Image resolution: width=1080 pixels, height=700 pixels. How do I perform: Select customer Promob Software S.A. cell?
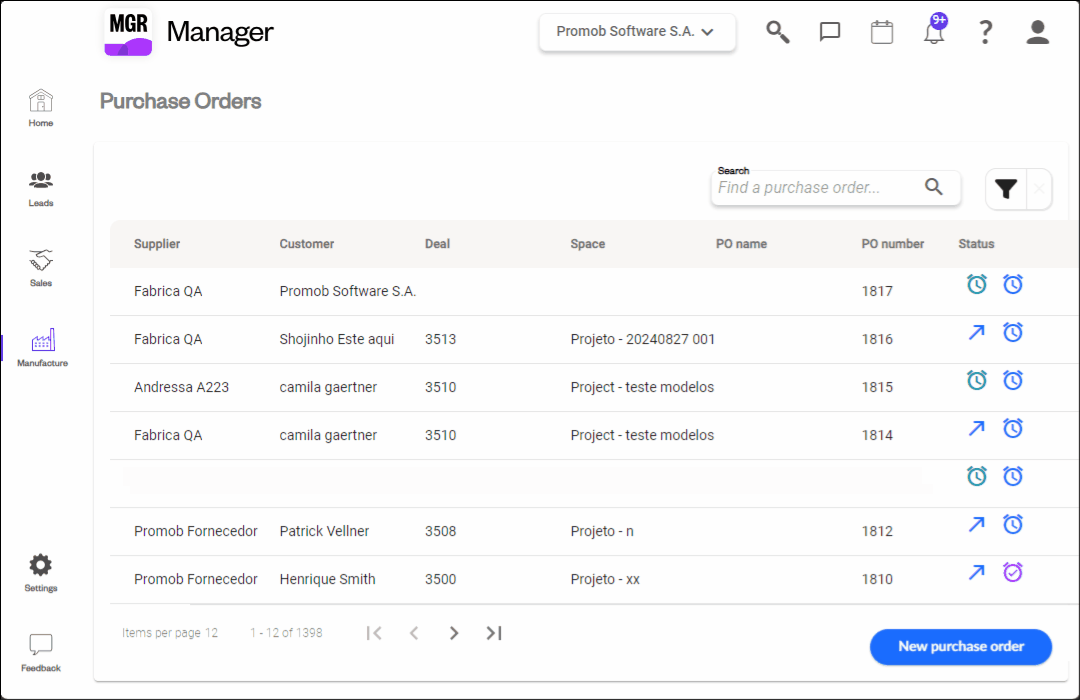348,291
